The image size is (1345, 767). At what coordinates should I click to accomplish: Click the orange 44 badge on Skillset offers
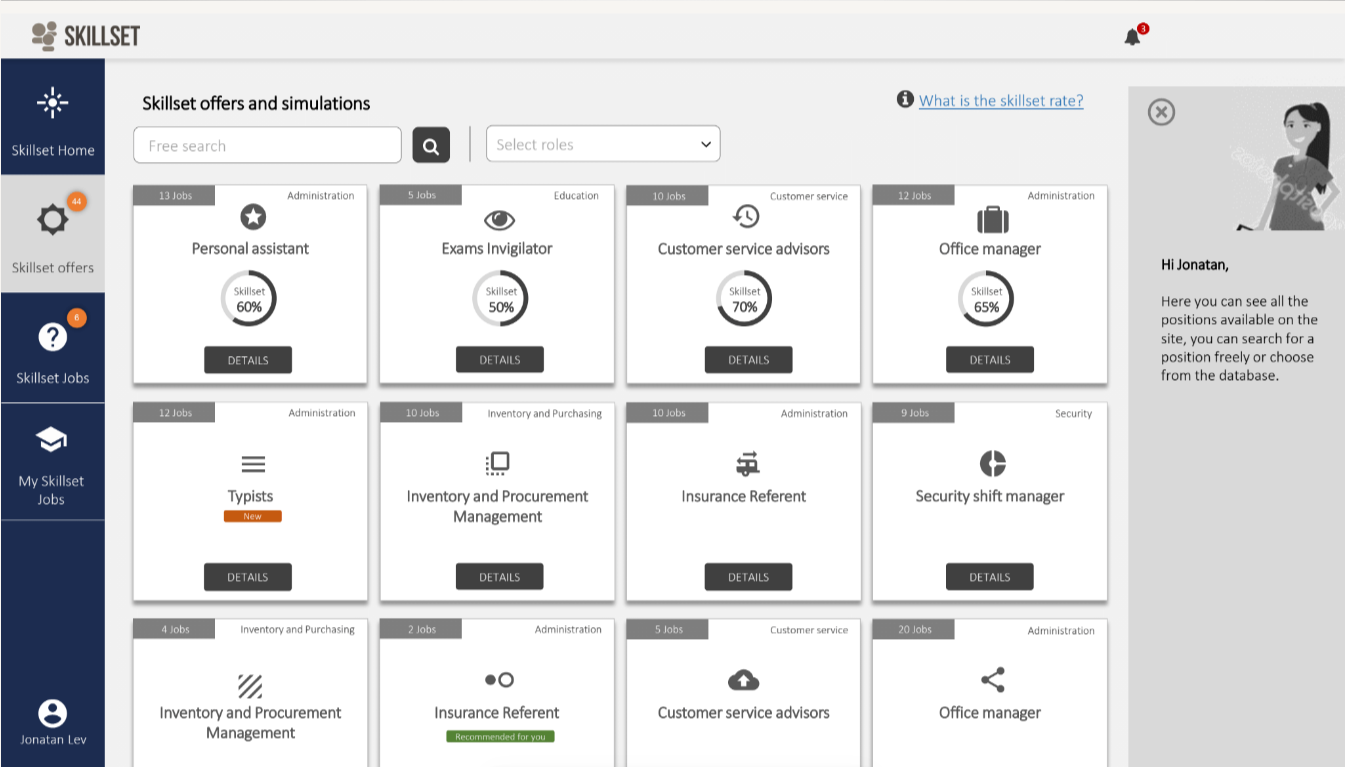coord(76,201)
